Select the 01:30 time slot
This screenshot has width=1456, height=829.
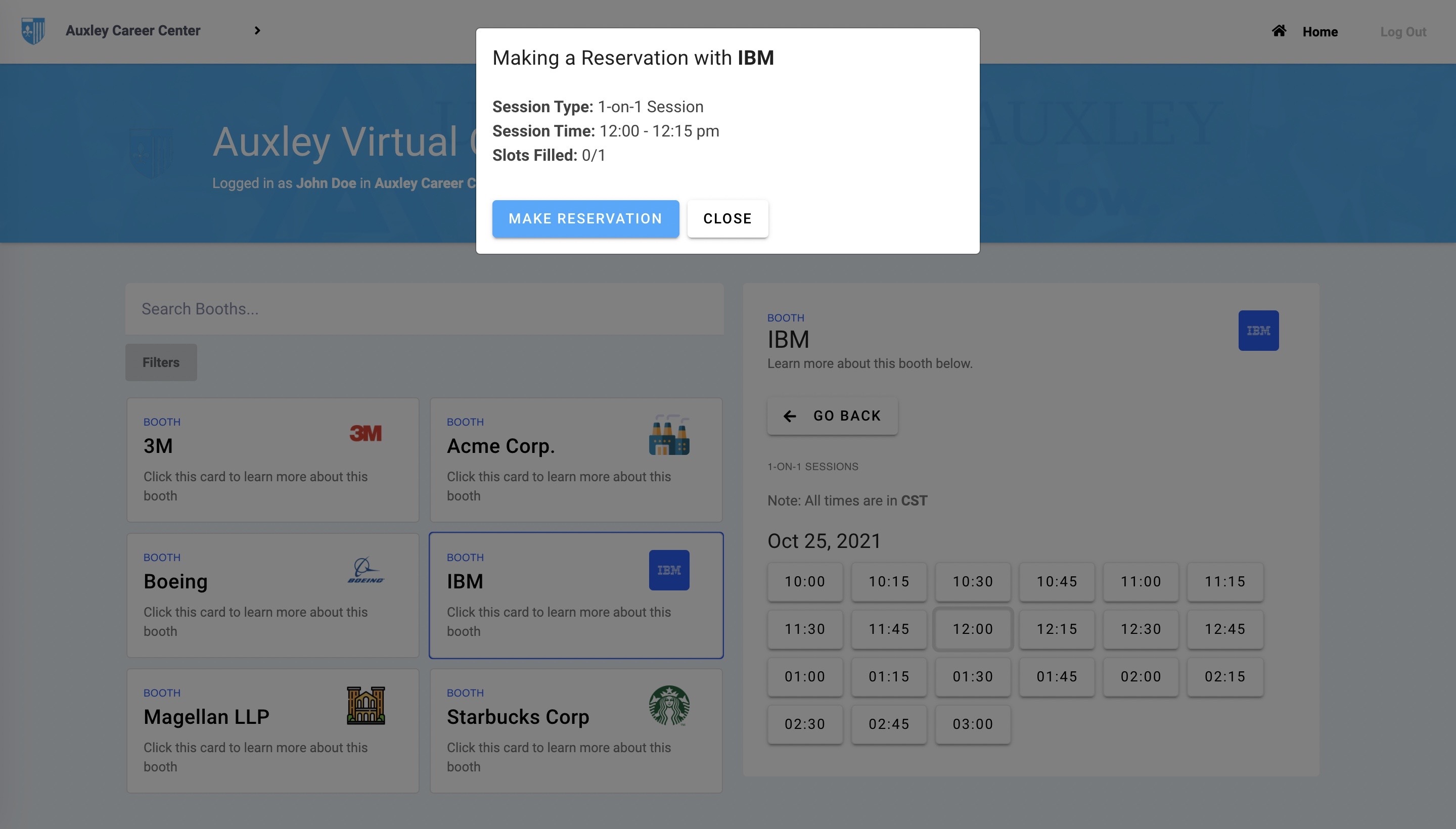(973, 677)
